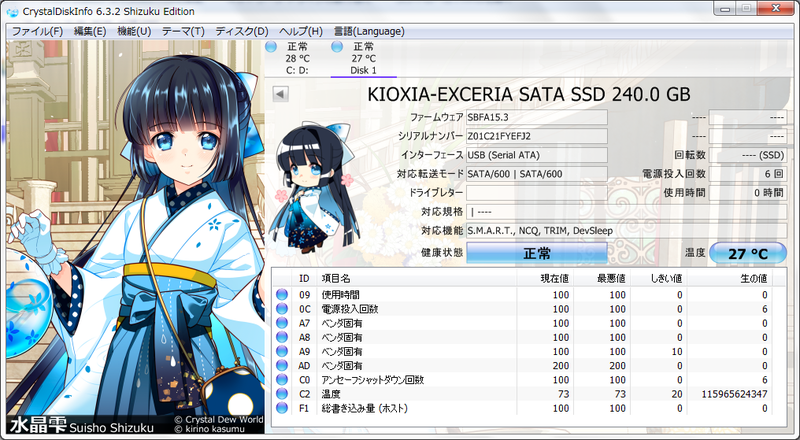
Task: Click the supported features field with S.M.A.R.T.
Action: (627, 230)
